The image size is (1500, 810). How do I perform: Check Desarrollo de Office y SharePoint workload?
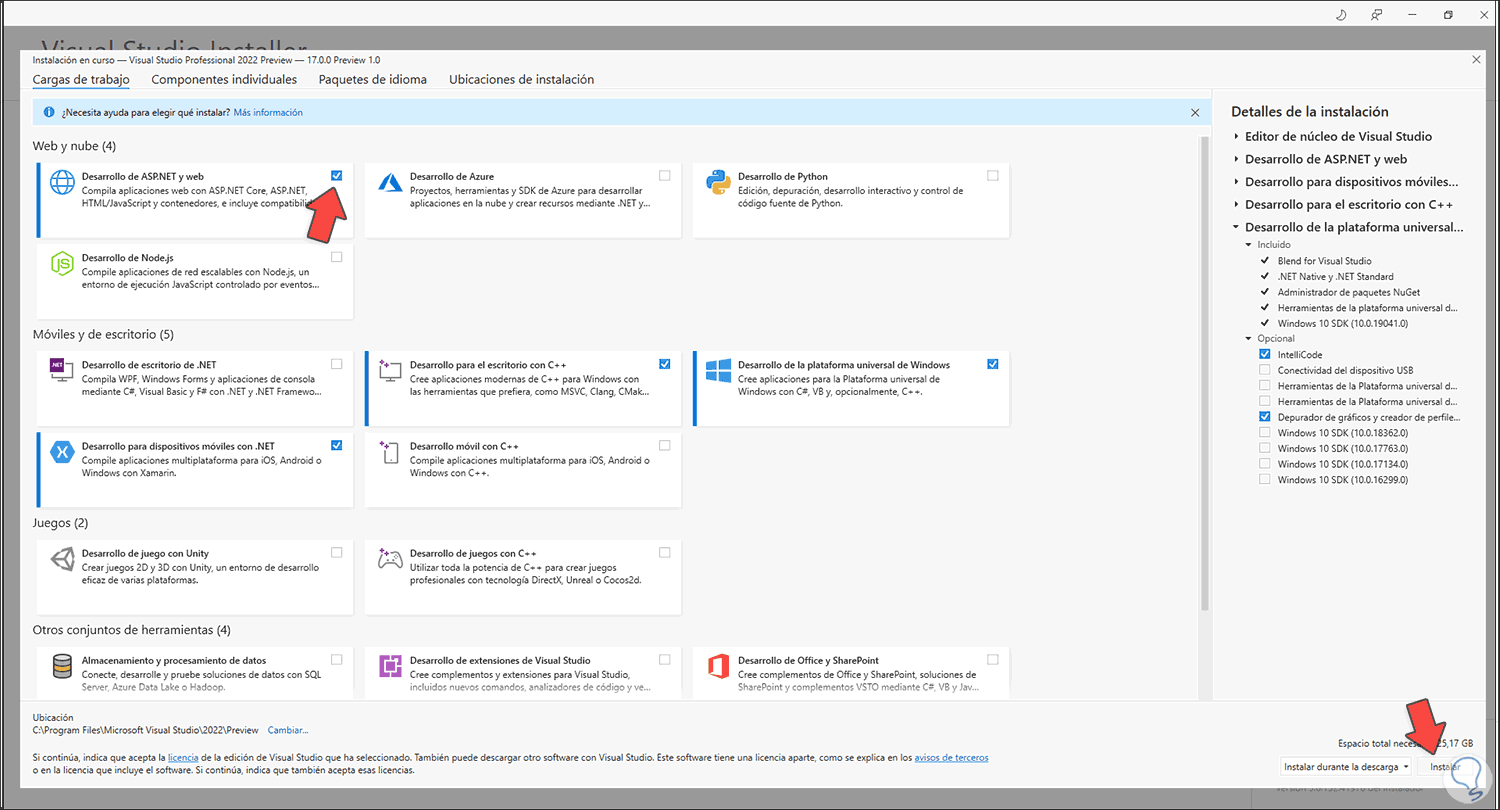click(993, 659)
